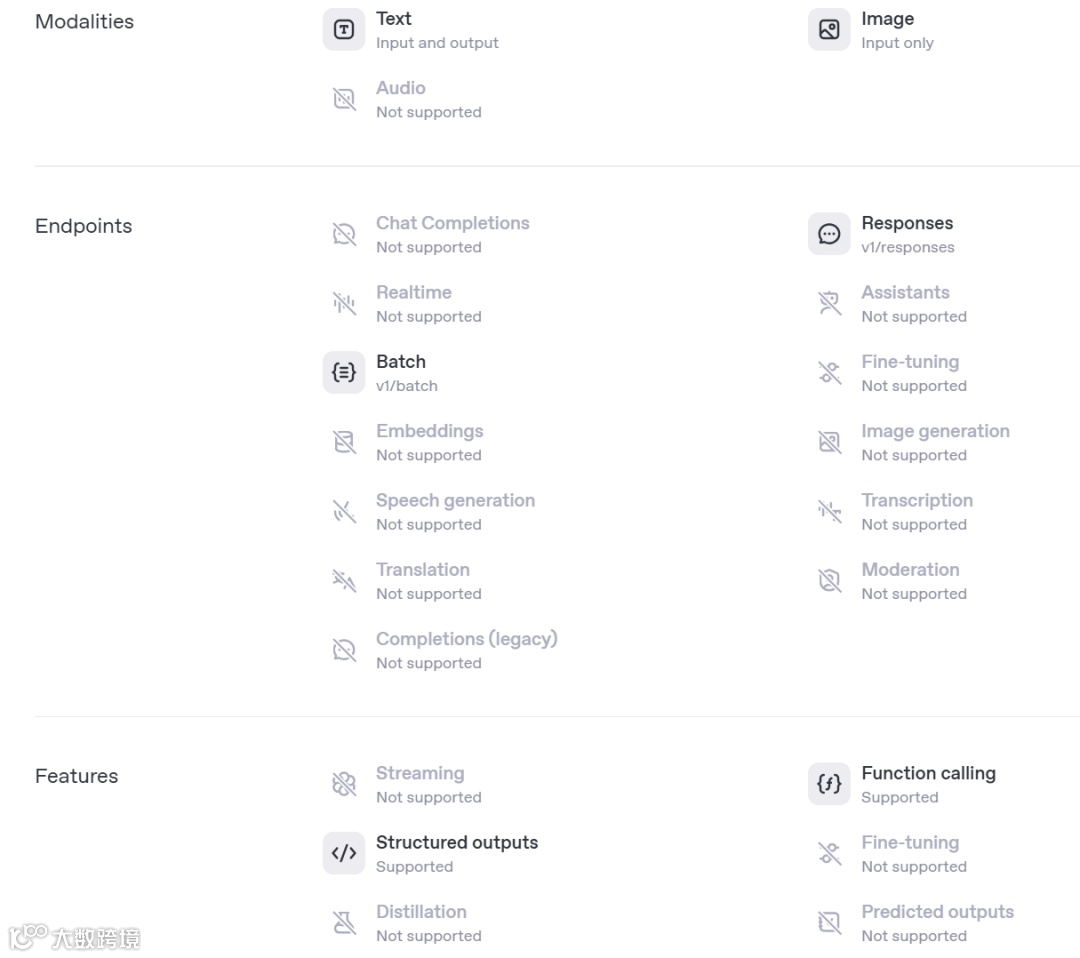Click the disabled Moderation shield icon
This screenshot has height=958, width=1080.
[x=829, y=581]
